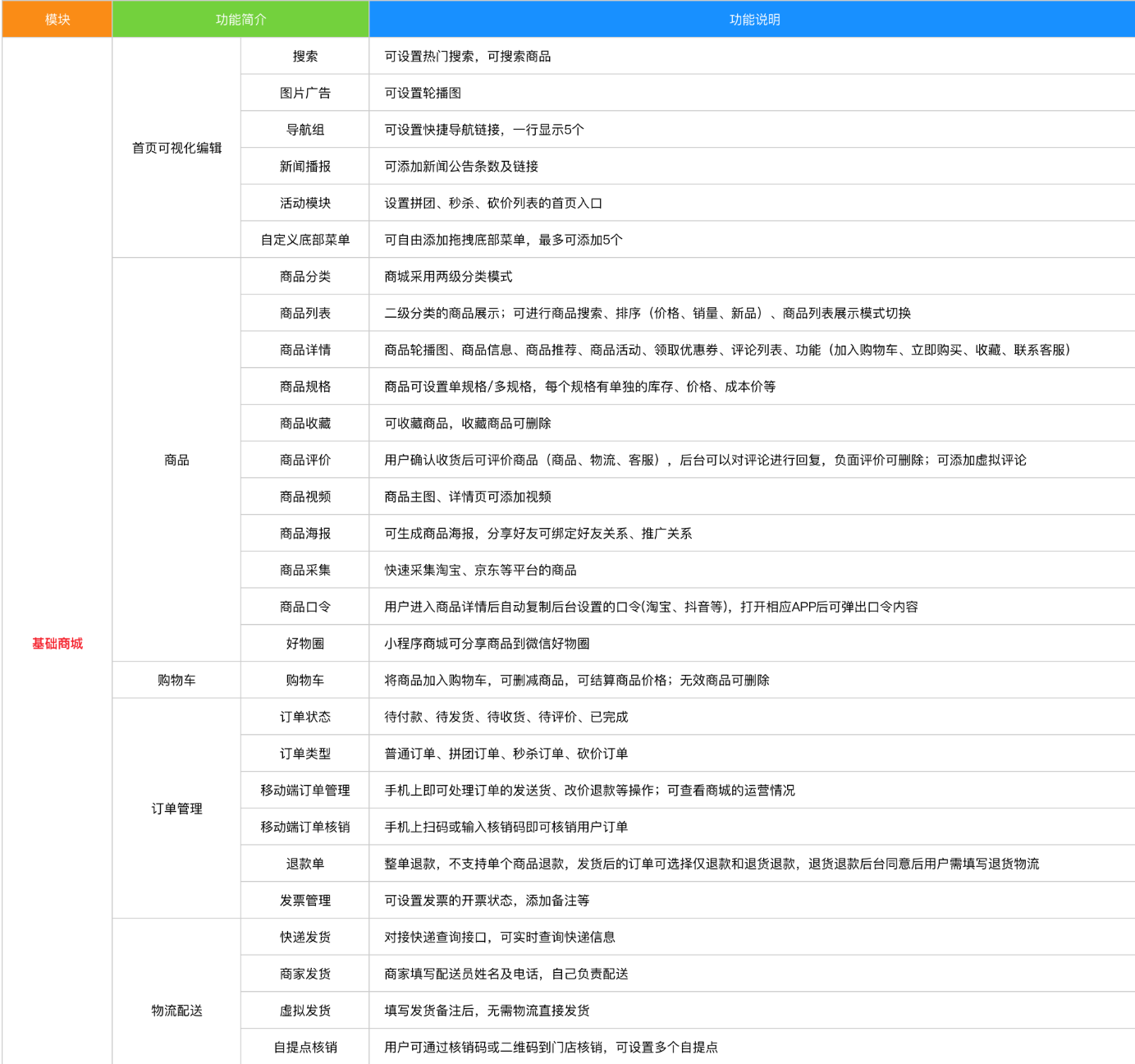Image resolution: width=1135 pixels, height=1064 pixels.
Task: Click the 商品视频 feature cell
Action: [305, 497]
